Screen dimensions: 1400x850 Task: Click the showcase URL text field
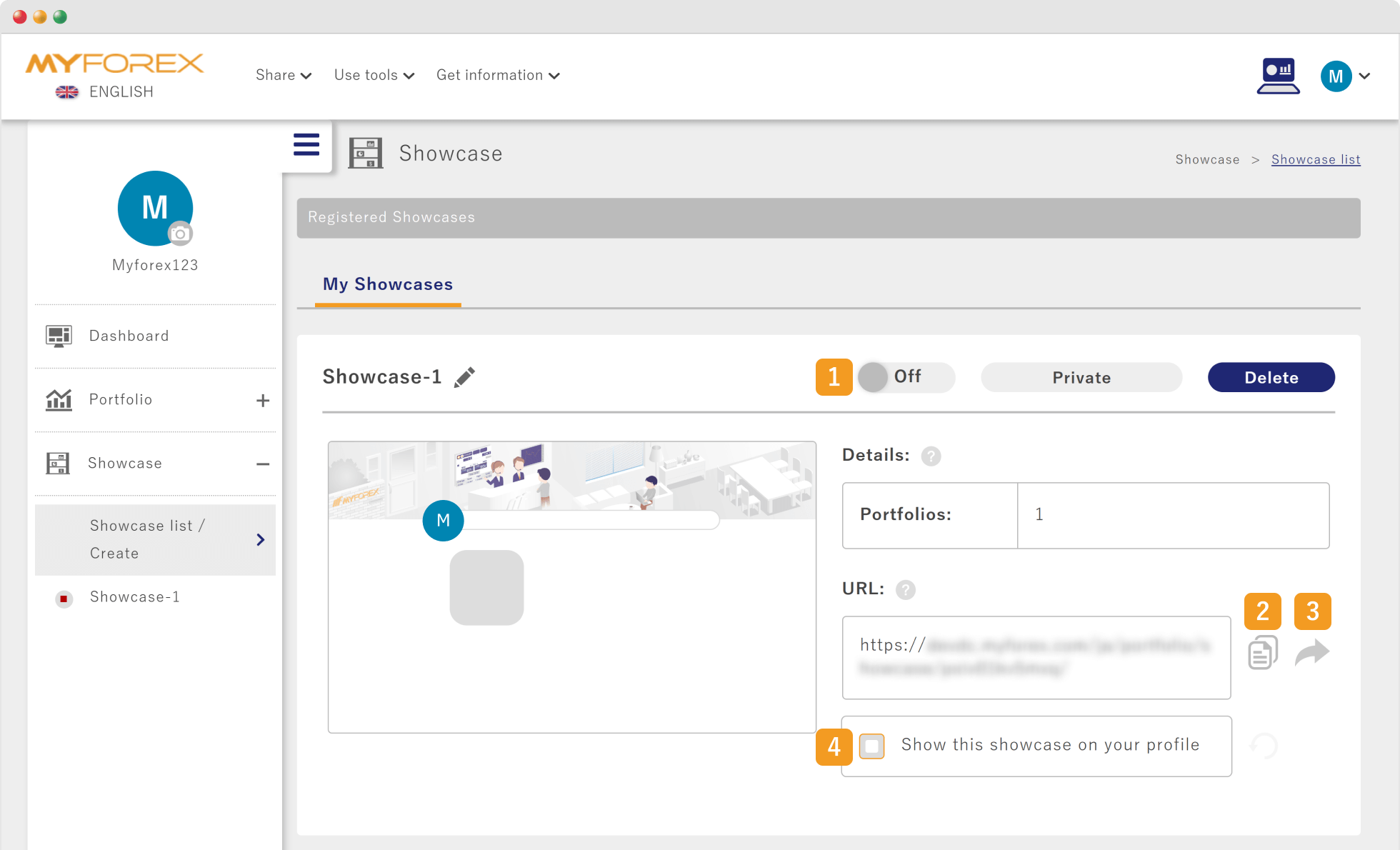point(1036,657)
